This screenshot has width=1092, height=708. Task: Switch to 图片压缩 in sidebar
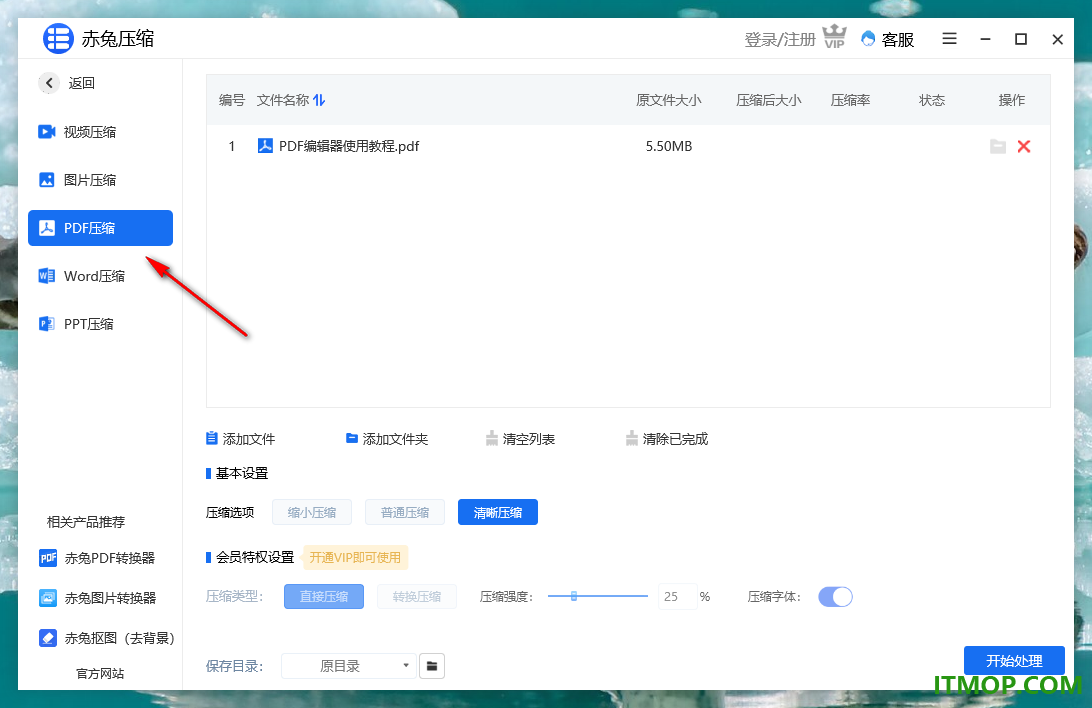[100, 180]
